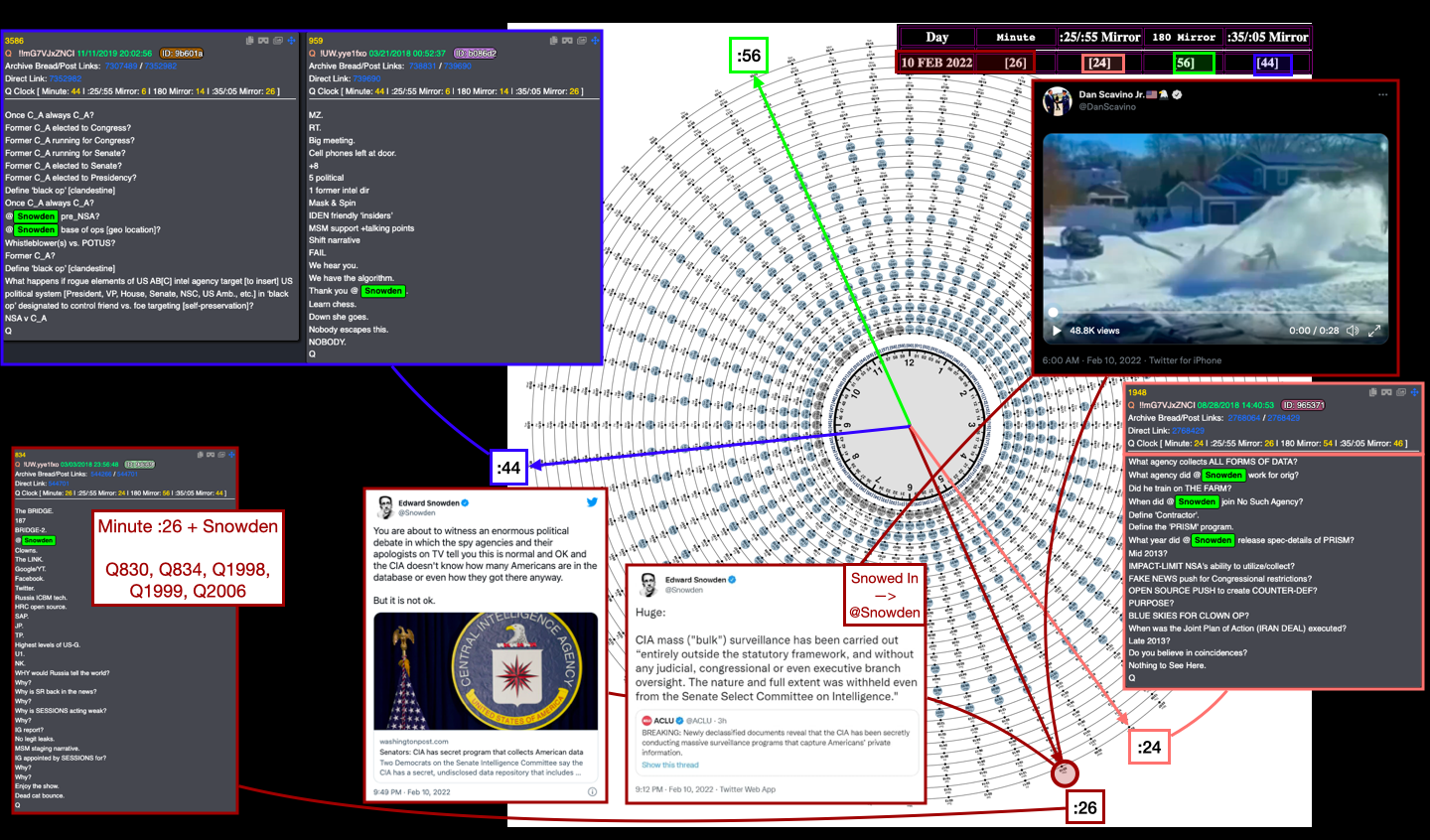
Task: Click the [44] mirror cell in table
Action: 1267,63
